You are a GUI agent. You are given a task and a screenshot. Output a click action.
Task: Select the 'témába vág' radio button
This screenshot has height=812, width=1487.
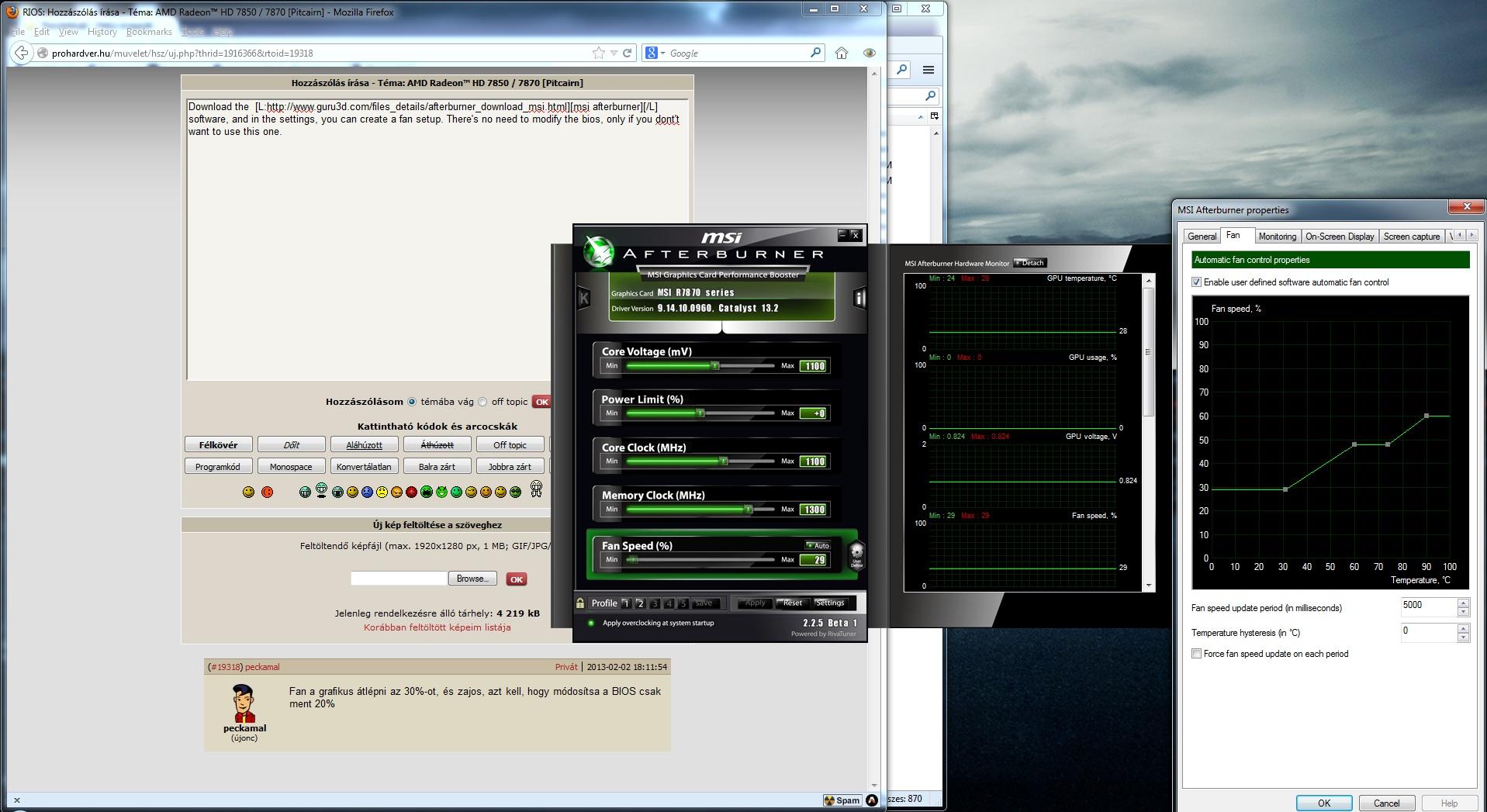pos(412,402)
